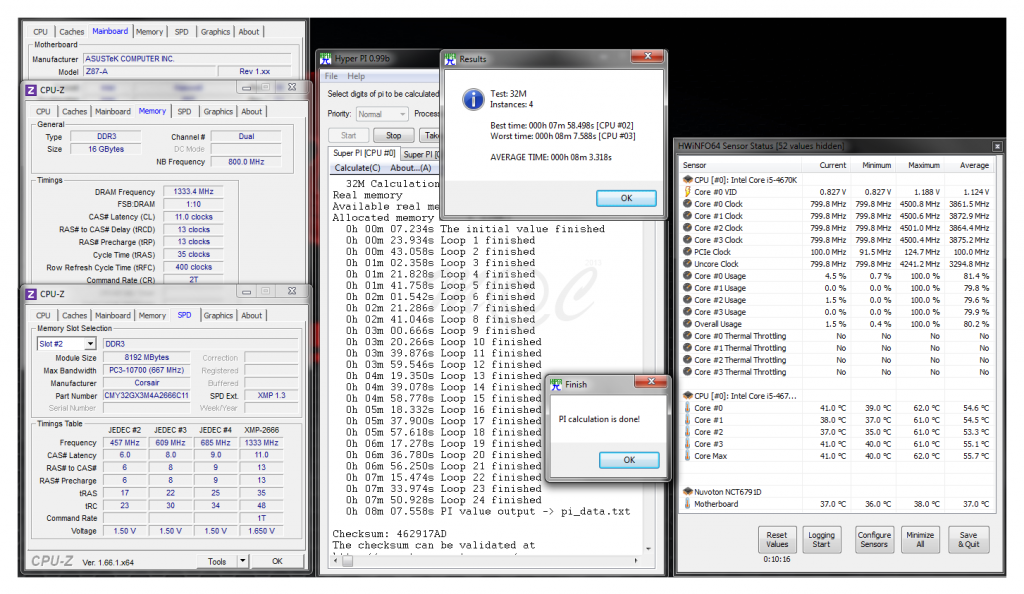The image size is (1024, 594).
Task: Click Reset Values in HWiNFO64
Action: 777,539
